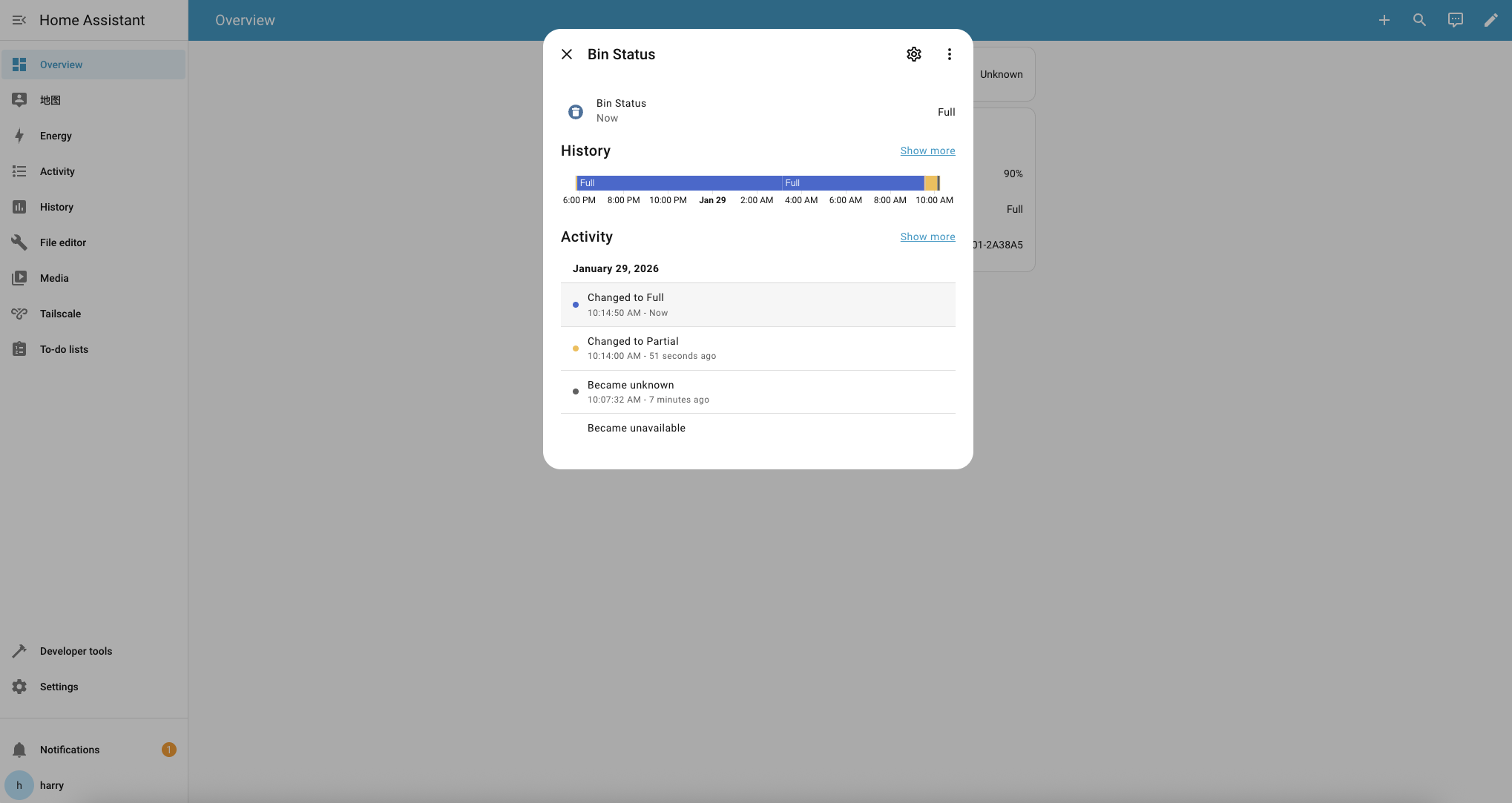The width and height of the screenshot is (1512, 803).
Task: Open the Notifications bell
Action: click(x=19, y=750)
